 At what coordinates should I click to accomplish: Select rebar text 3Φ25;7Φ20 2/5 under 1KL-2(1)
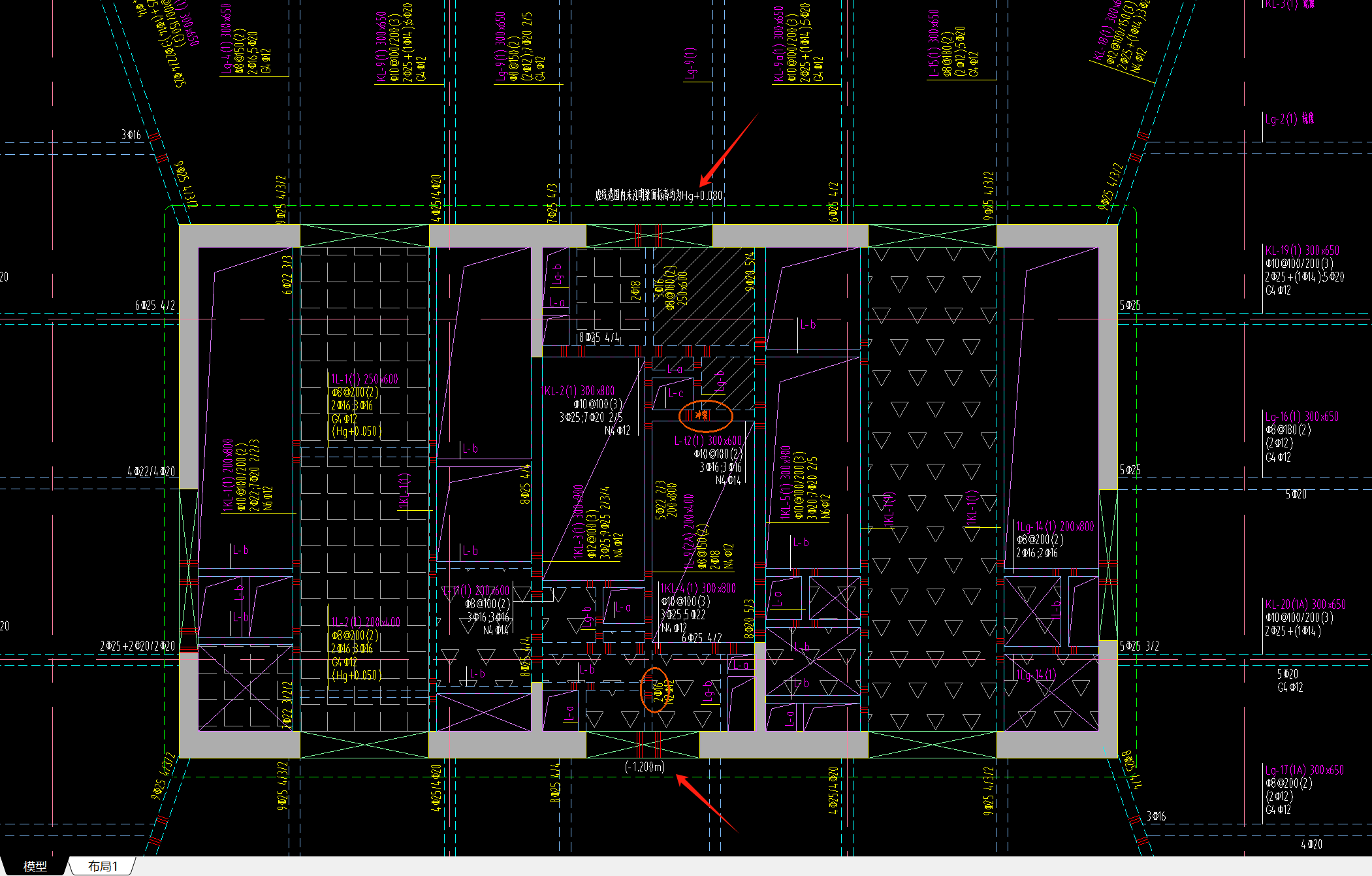tap(590, 417)
